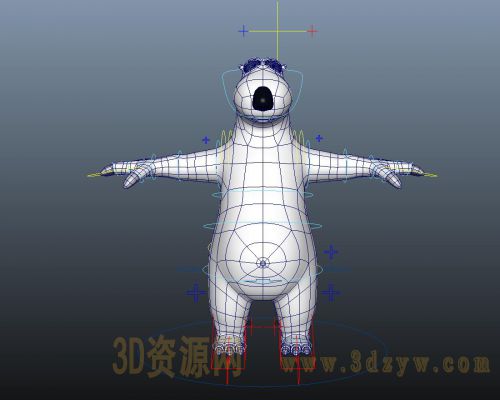Image resolution: width=500 pixels, height=400 pixels.
Task: Select the blue cross near right shoulder
Action: coord(319,138)
